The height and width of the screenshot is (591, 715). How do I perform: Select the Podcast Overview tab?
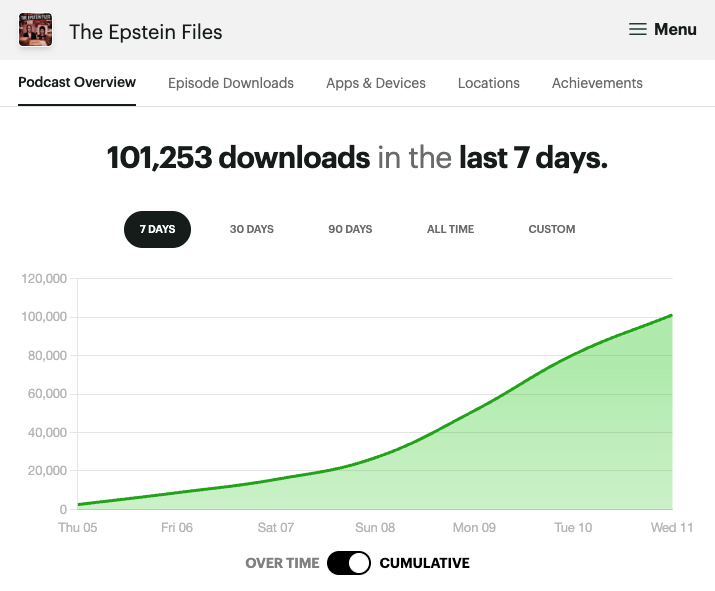click(x=77, y=82)
